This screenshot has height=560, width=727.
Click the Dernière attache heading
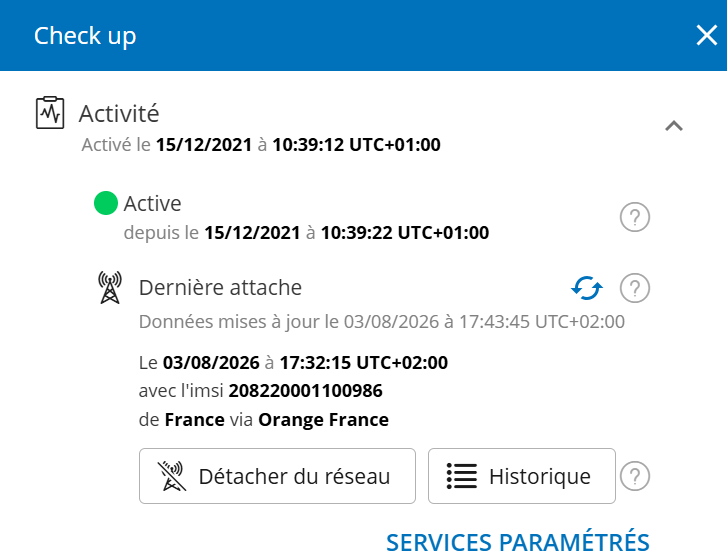click(x=220, y=287)
